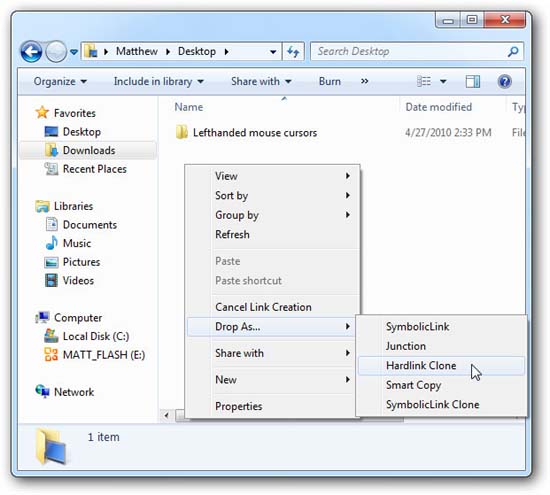The height and width of the screenshot is (495, 550).
Task: Click the Downloads folder icon
Action: 51,150
